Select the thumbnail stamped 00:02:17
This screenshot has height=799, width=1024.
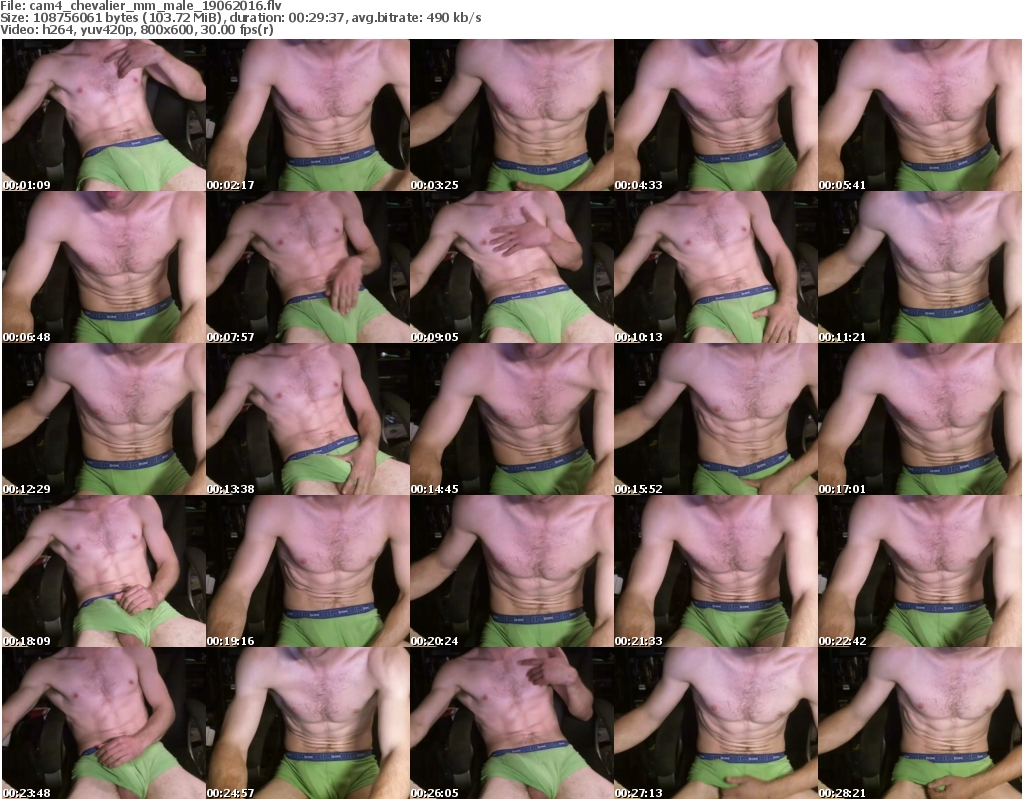pos(308,115)
